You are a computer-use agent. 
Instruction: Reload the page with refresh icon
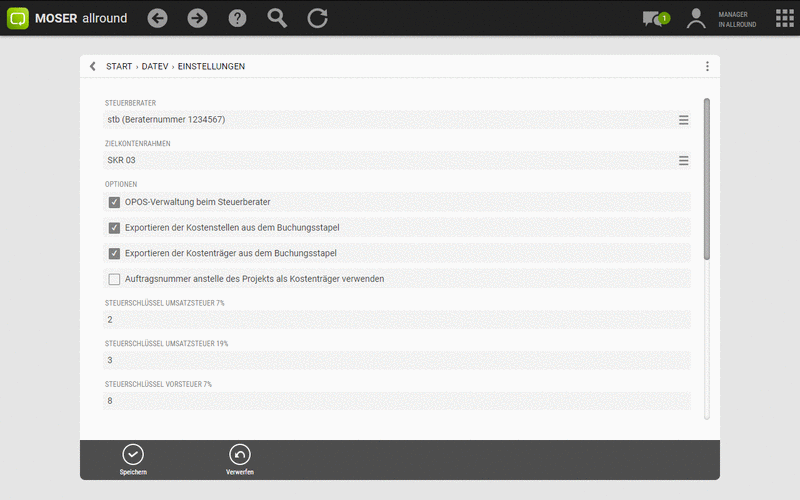point(317,18)
